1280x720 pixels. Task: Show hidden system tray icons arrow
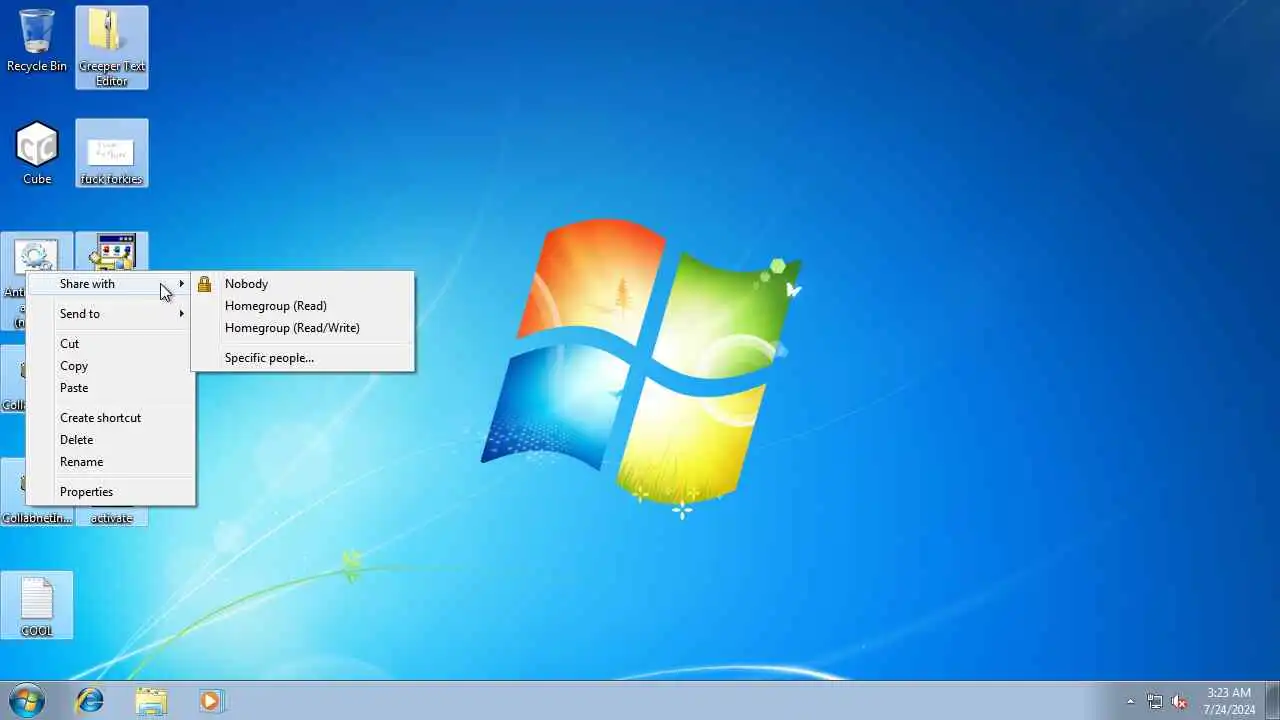[x=1130, y=701]
